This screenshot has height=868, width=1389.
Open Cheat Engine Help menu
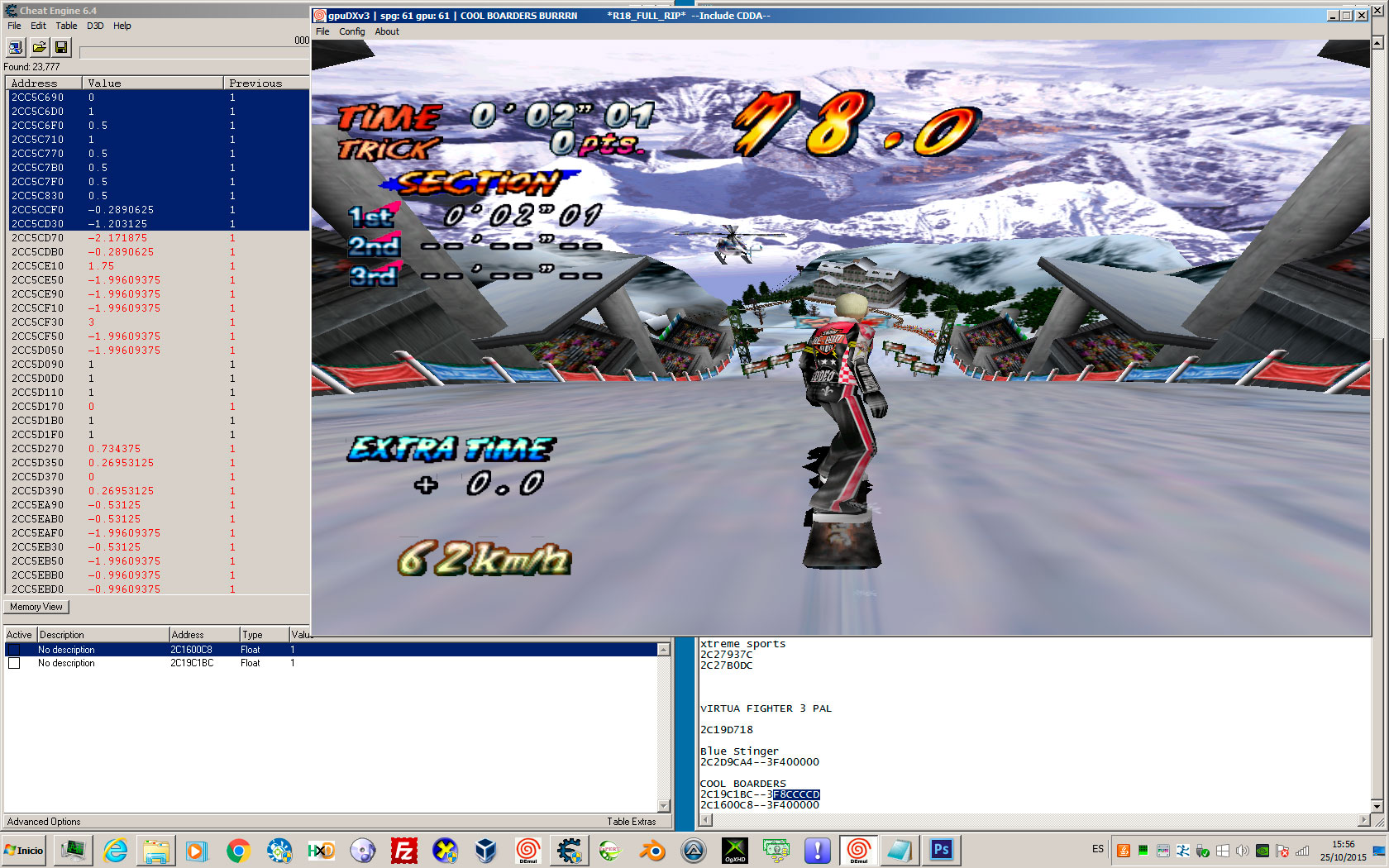122,26
